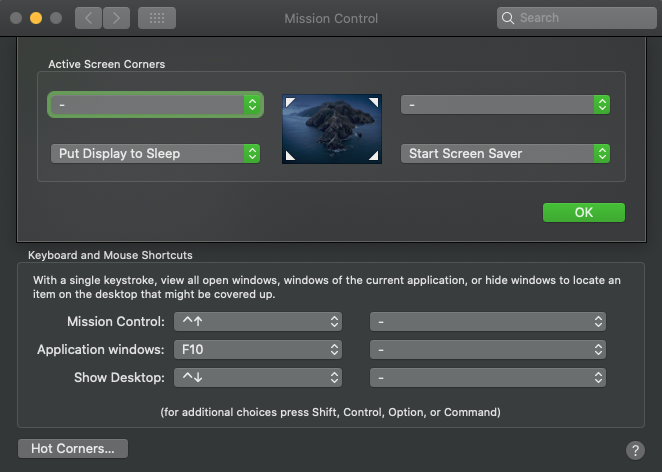Open Application windows F10 shortcut dropdown

(258, 350)
